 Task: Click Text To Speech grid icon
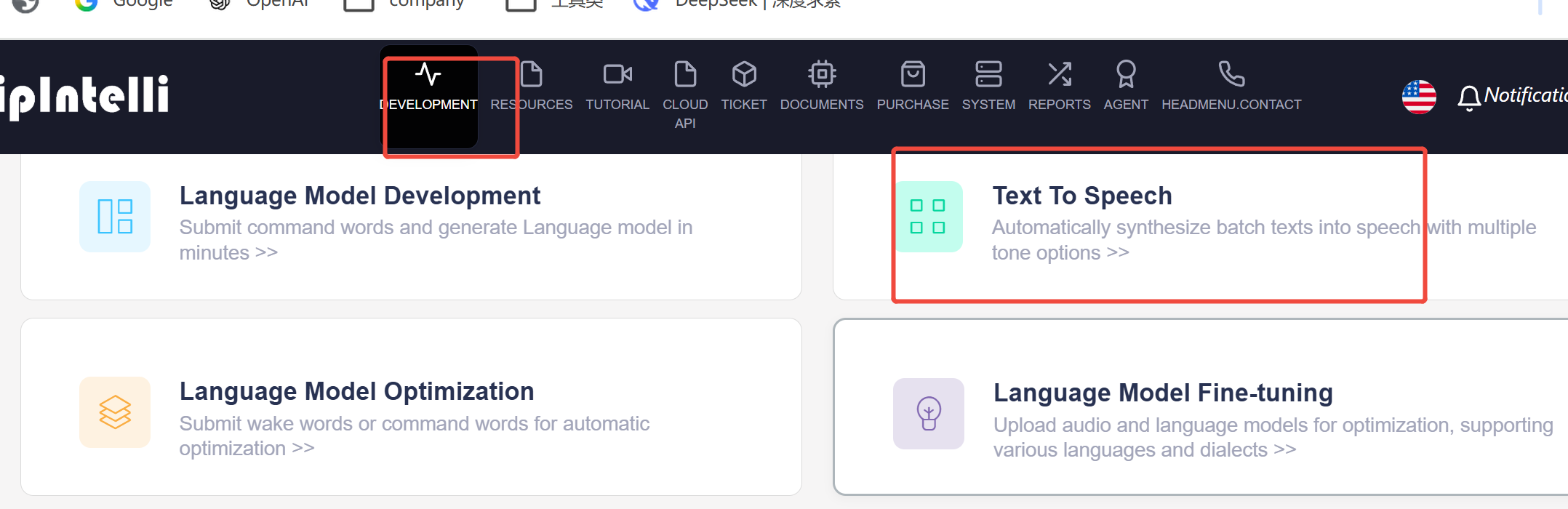(928, 217)
